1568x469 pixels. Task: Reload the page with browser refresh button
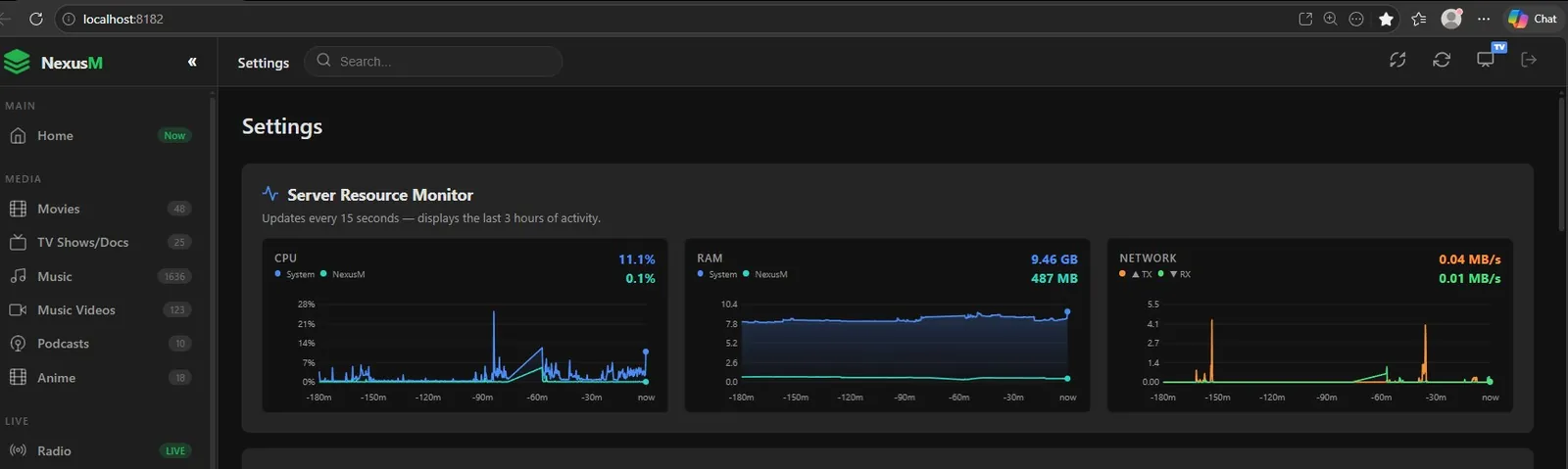click(x=36, y=19)
